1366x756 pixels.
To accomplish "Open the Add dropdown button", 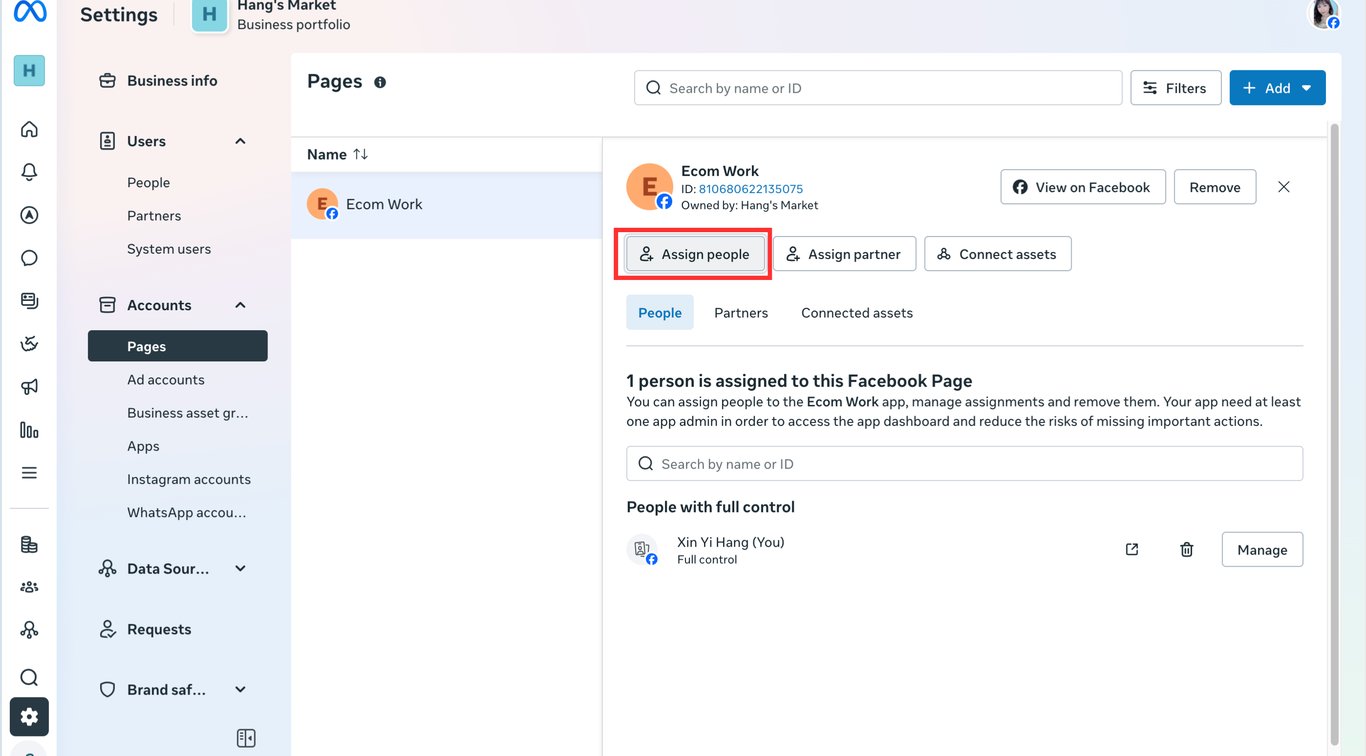I will [1277, 88].
